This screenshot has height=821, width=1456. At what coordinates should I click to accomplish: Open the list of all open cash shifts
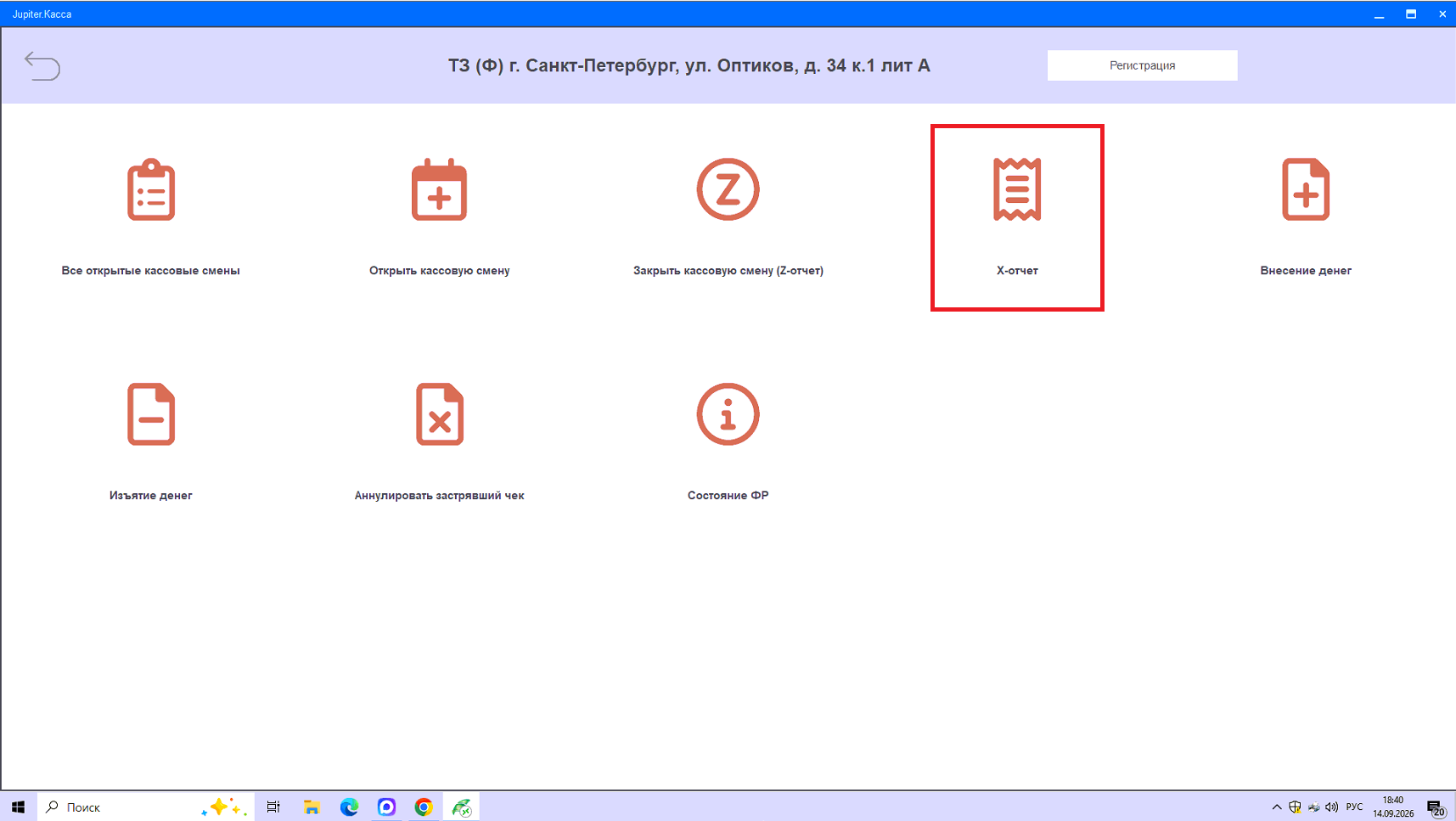click(151, 189)
